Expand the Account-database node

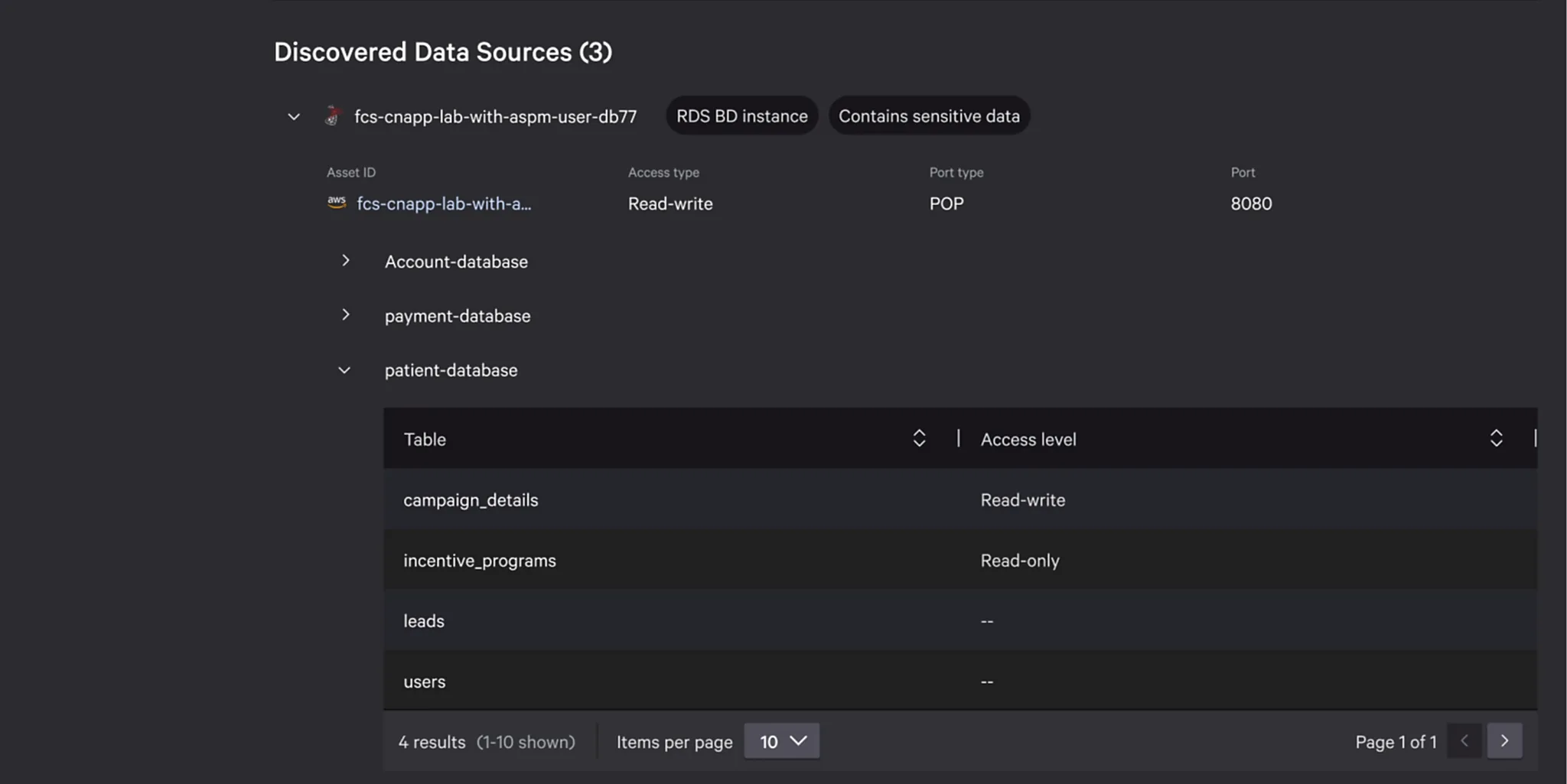point(346,261)
